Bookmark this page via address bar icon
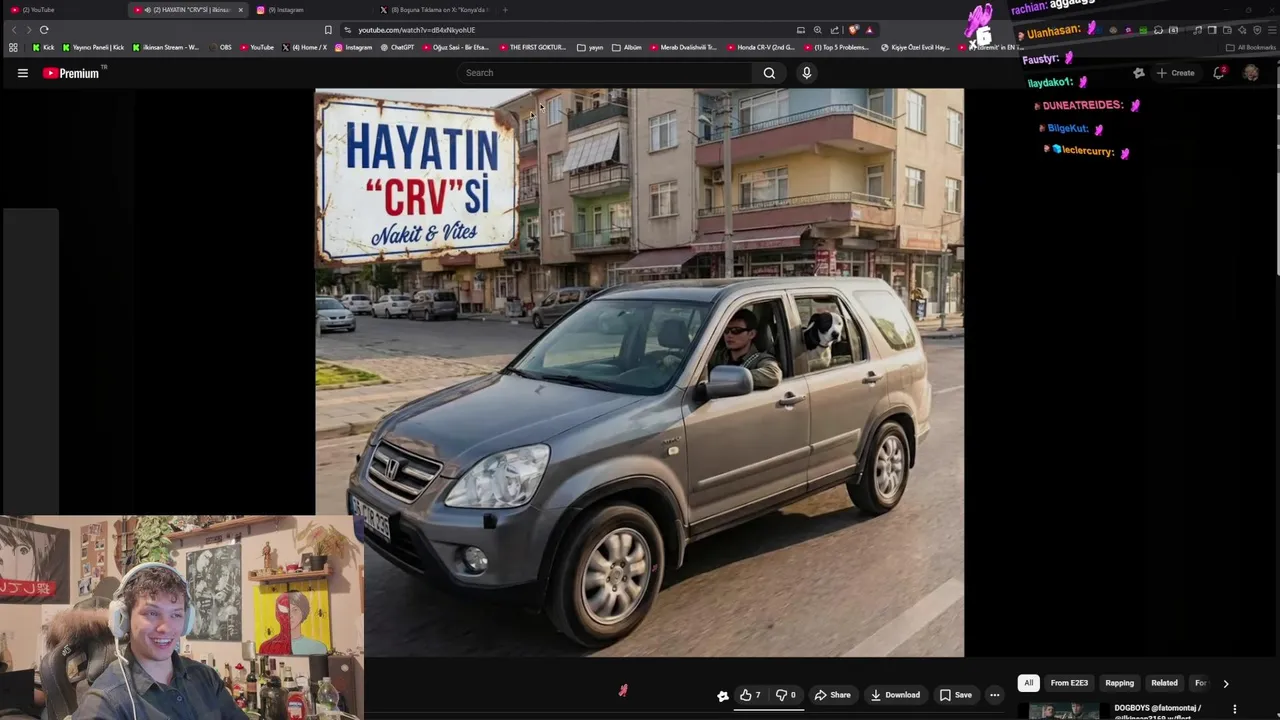 pyautogui.click(x=328, y=30)
